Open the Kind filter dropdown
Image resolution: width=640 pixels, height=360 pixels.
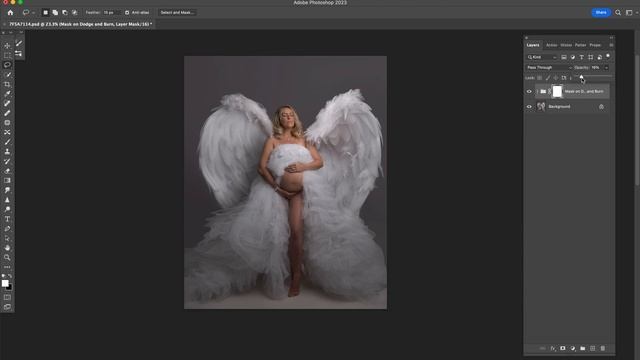542,57
